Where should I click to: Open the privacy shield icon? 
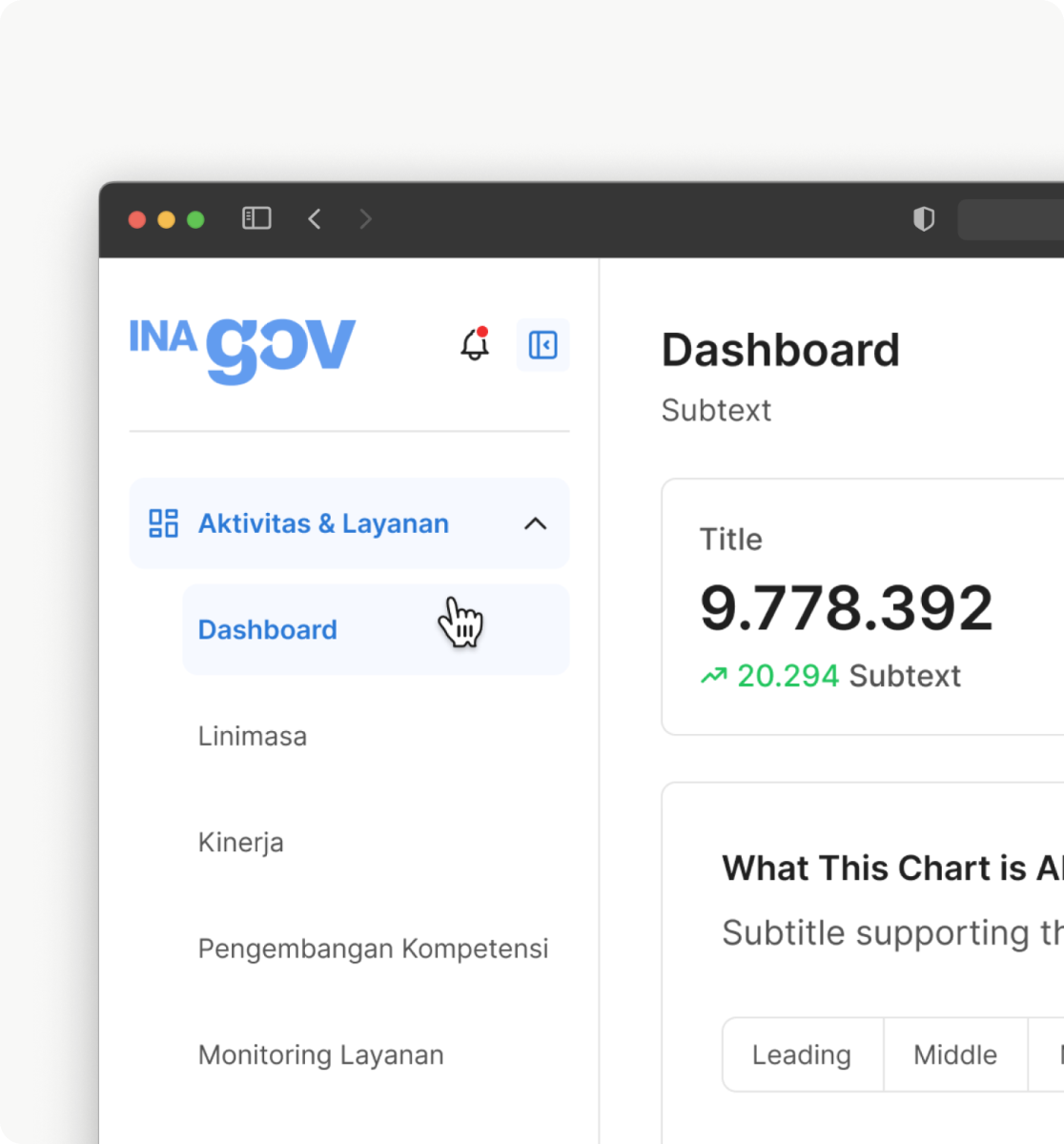tap(923, 219)
